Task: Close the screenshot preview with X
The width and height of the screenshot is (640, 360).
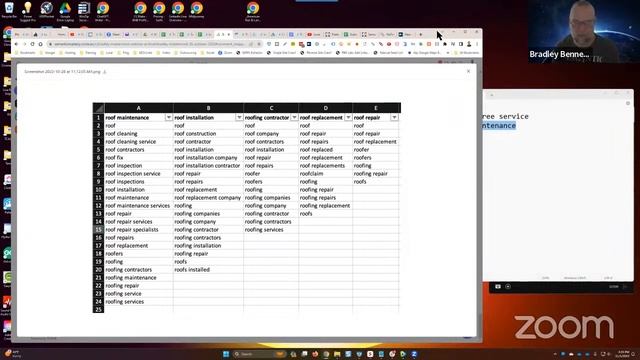Action: click(469, 71)
